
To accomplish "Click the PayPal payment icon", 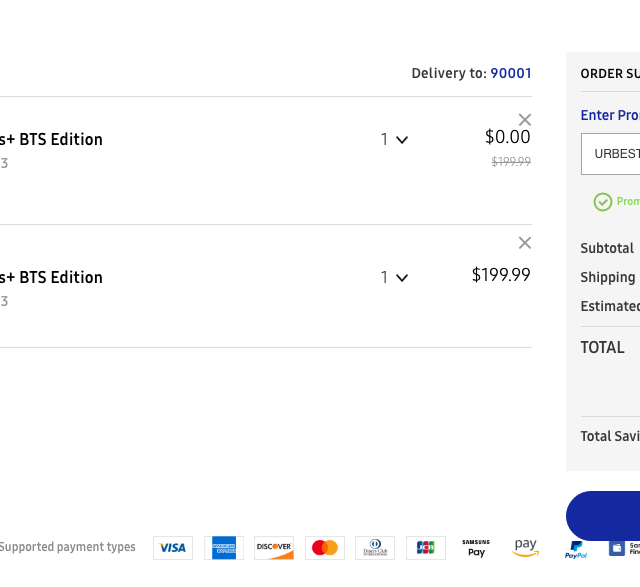I will (576, 549).
